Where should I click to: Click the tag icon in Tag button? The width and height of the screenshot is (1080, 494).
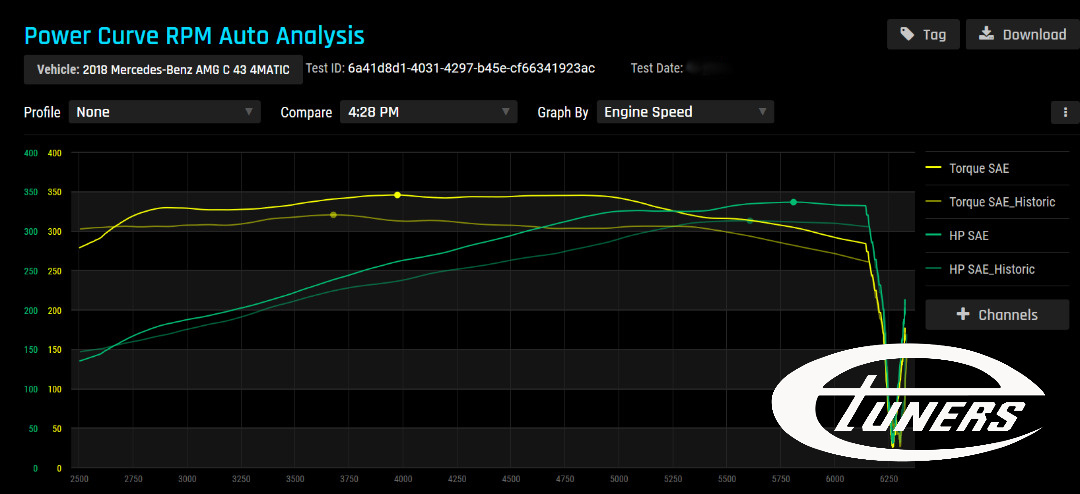point(906,34)
